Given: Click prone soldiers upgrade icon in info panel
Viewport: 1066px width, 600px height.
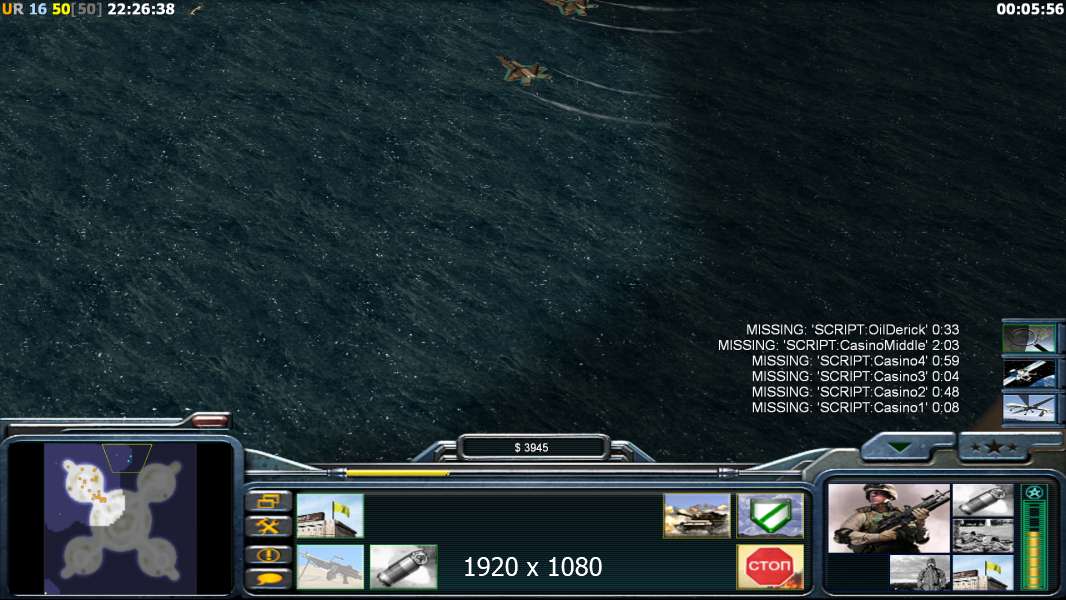Looking at the screenshot, I should (983, 536).
